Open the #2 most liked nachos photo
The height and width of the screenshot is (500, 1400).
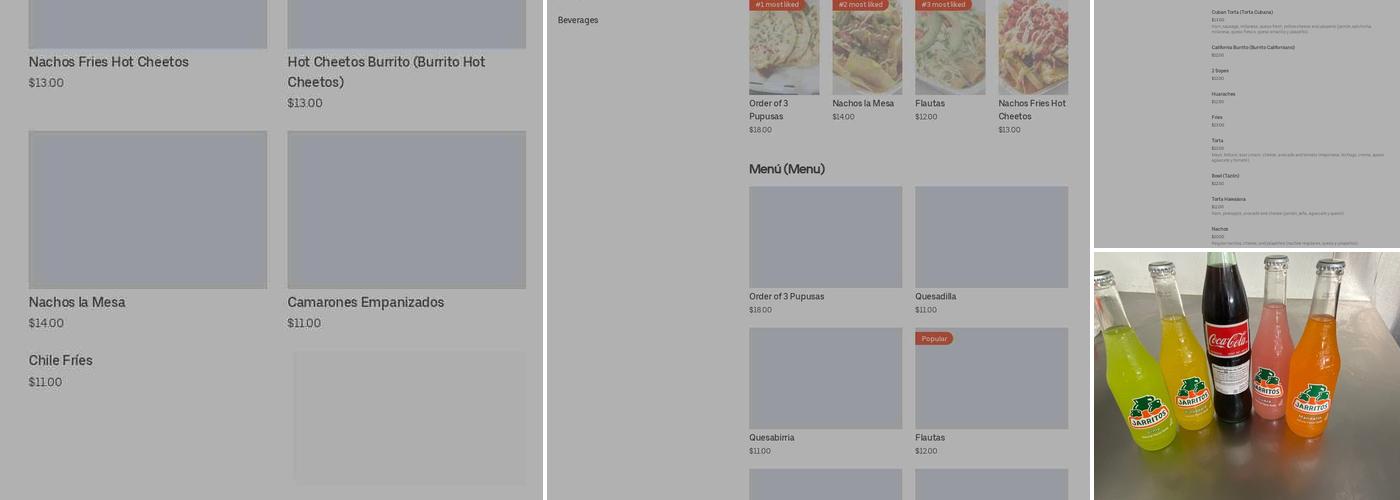[x=867, y=50]
